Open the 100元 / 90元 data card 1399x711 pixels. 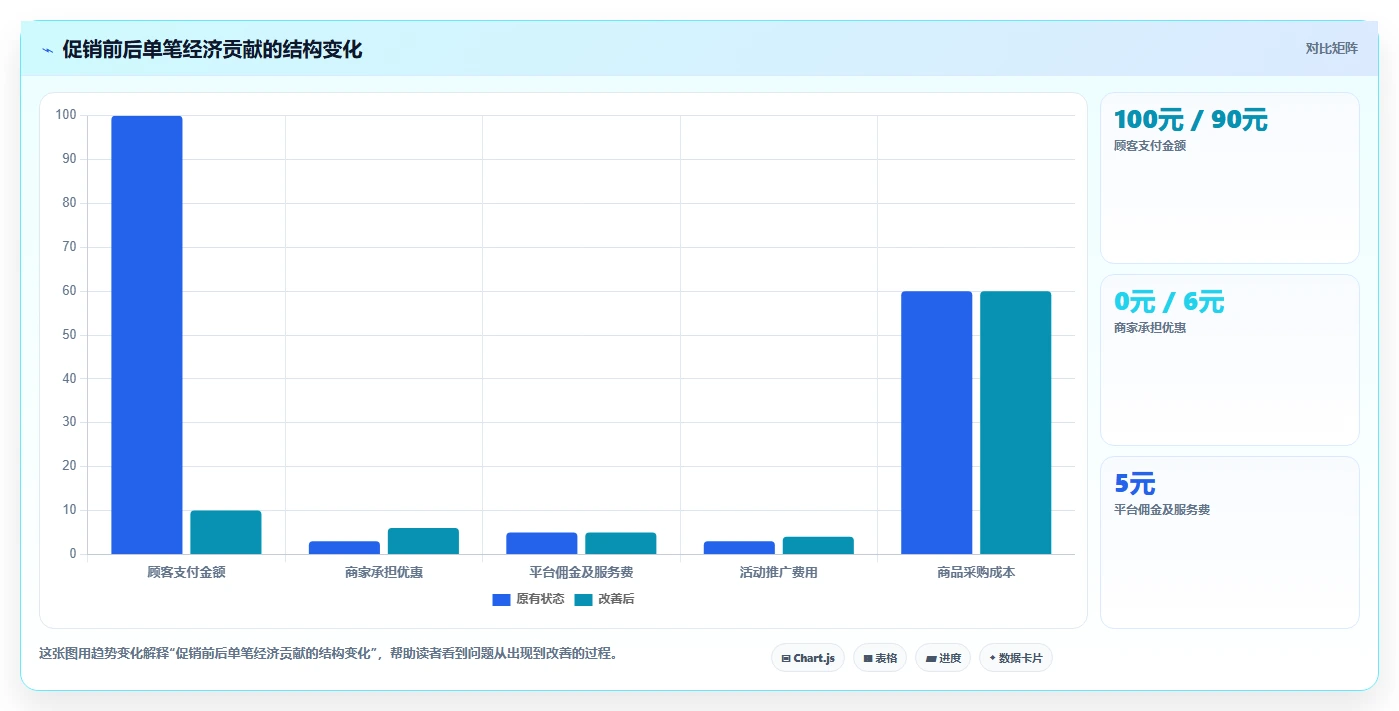(1230, 178)
